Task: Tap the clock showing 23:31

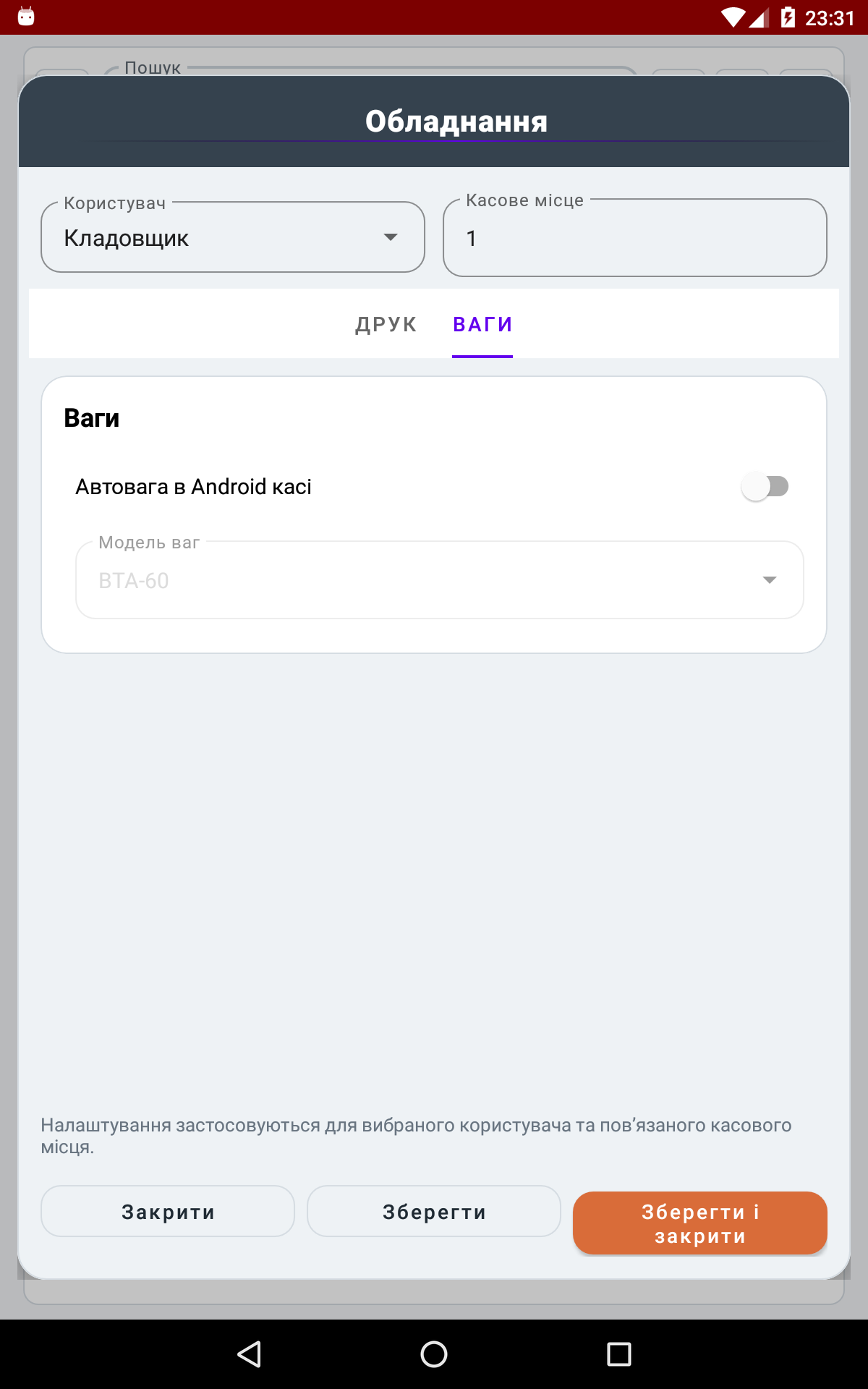Action: click(830, 18)
